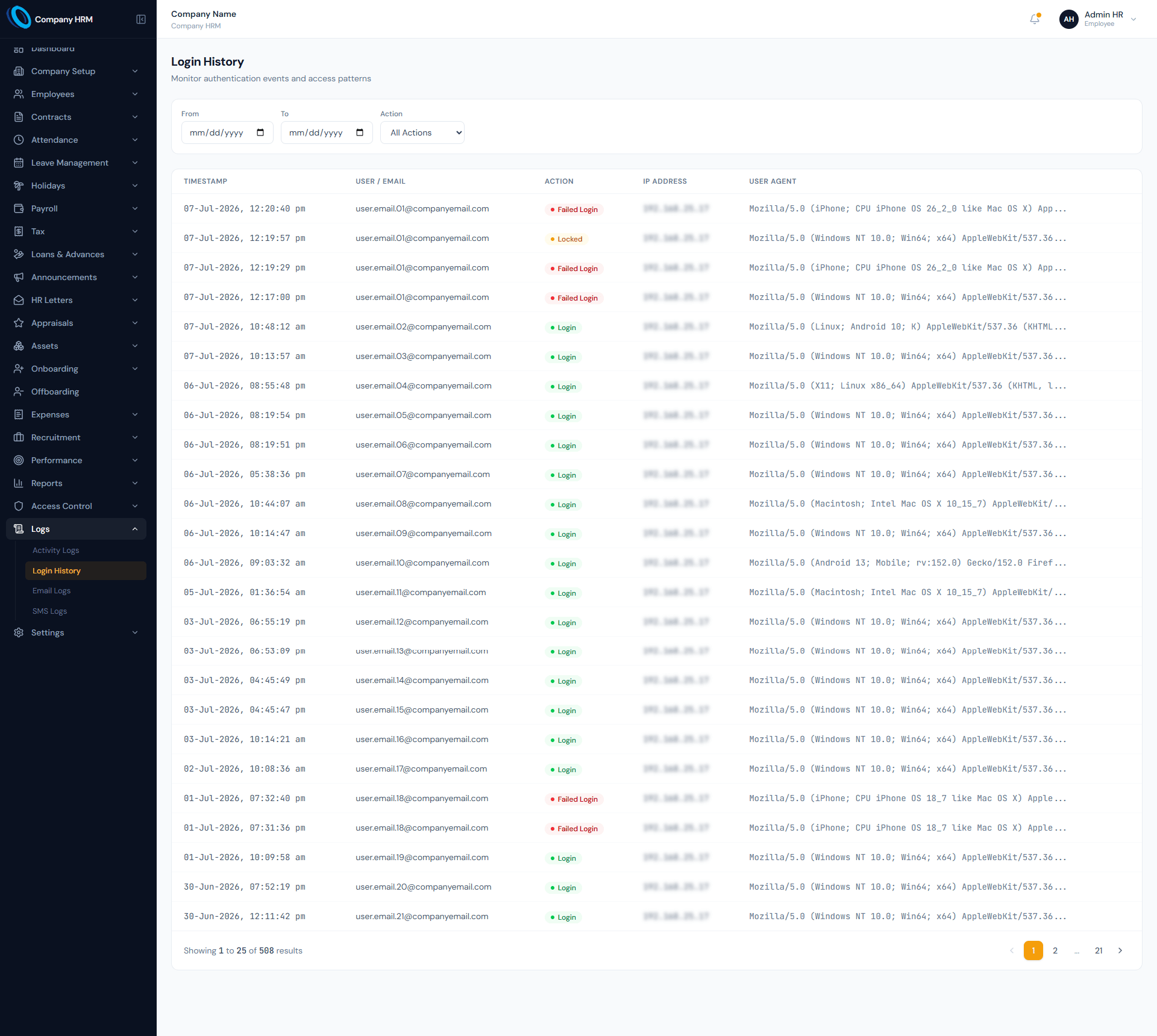Click the AH avatar circle
This screenshot has width=1157, height=1036.
coord(1068,19)
